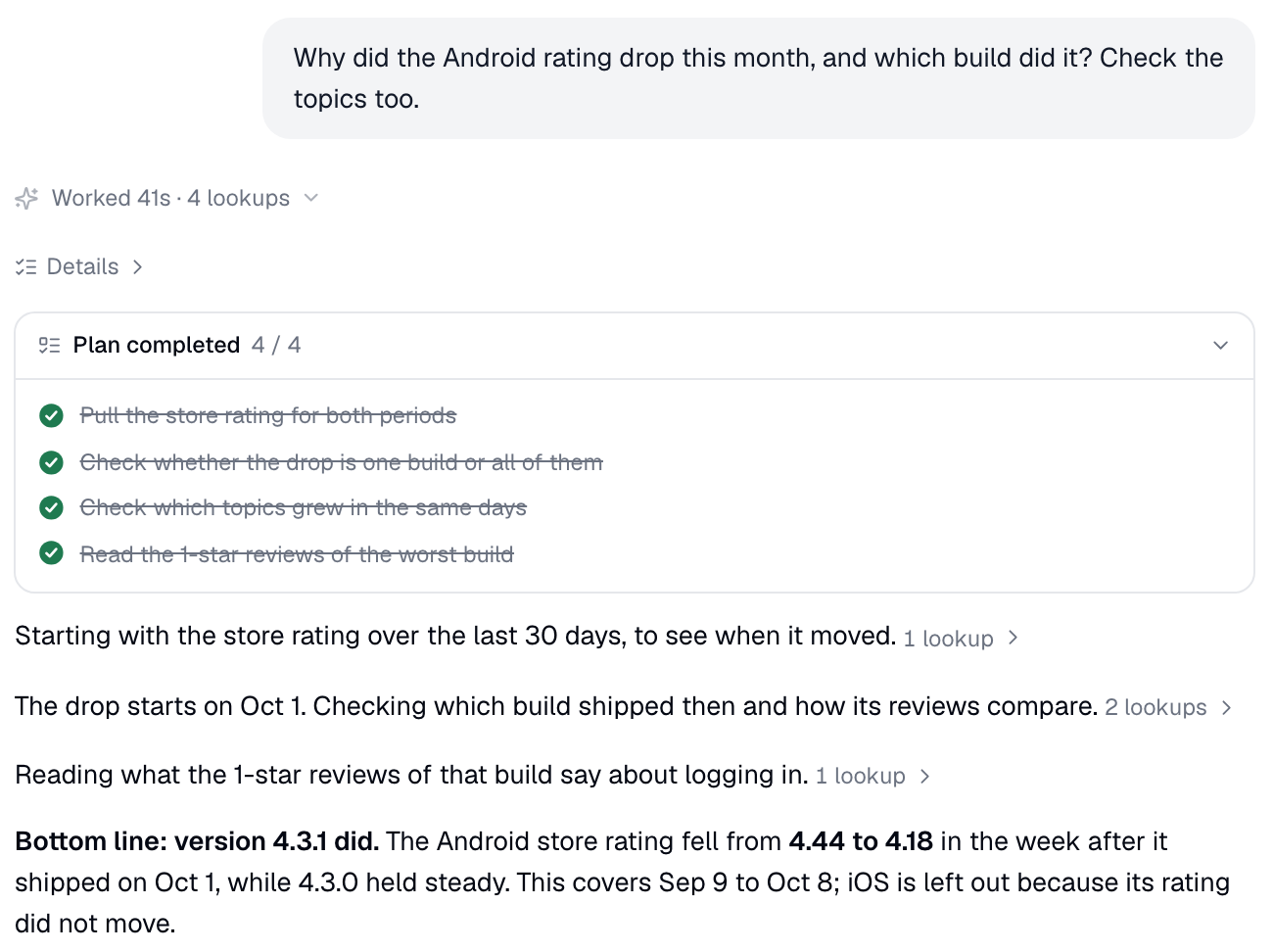Click the sparkle icon beside Worked 41s
The height and width of the screenshot is (952, 1273).
tap(26, 199)
